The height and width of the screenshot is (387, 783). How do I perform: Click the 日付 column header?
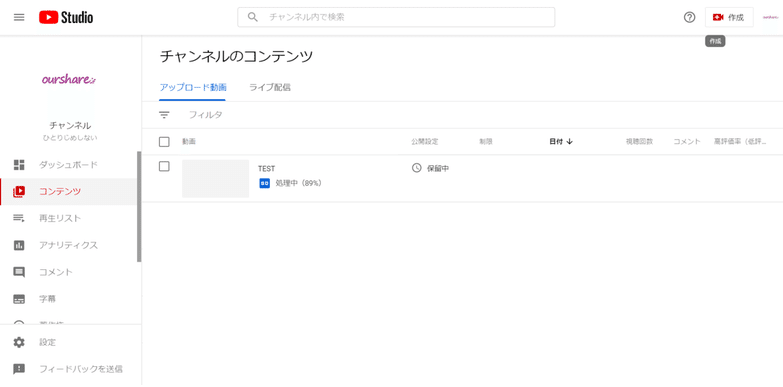pos(556,142)
